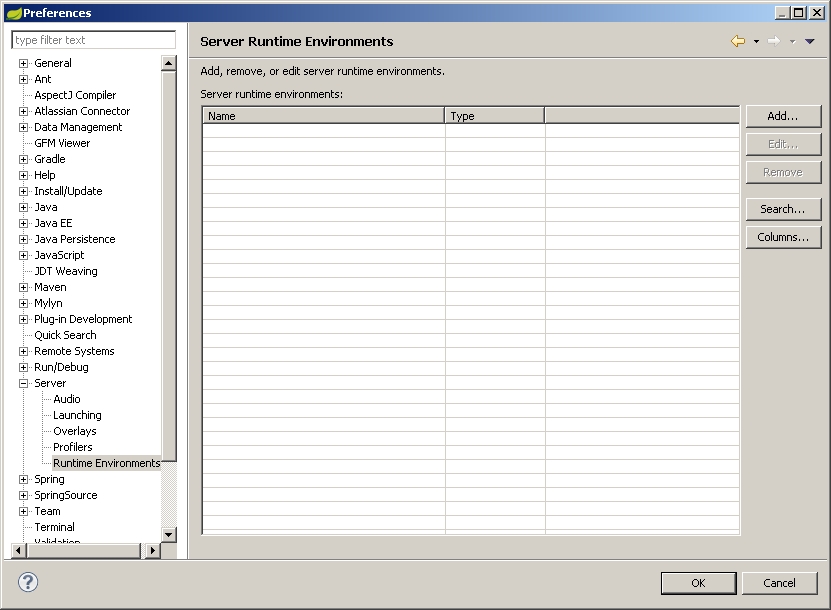Click the Columns... button
831x610 pixels.
pyautogui.click(x=783, y=237)
